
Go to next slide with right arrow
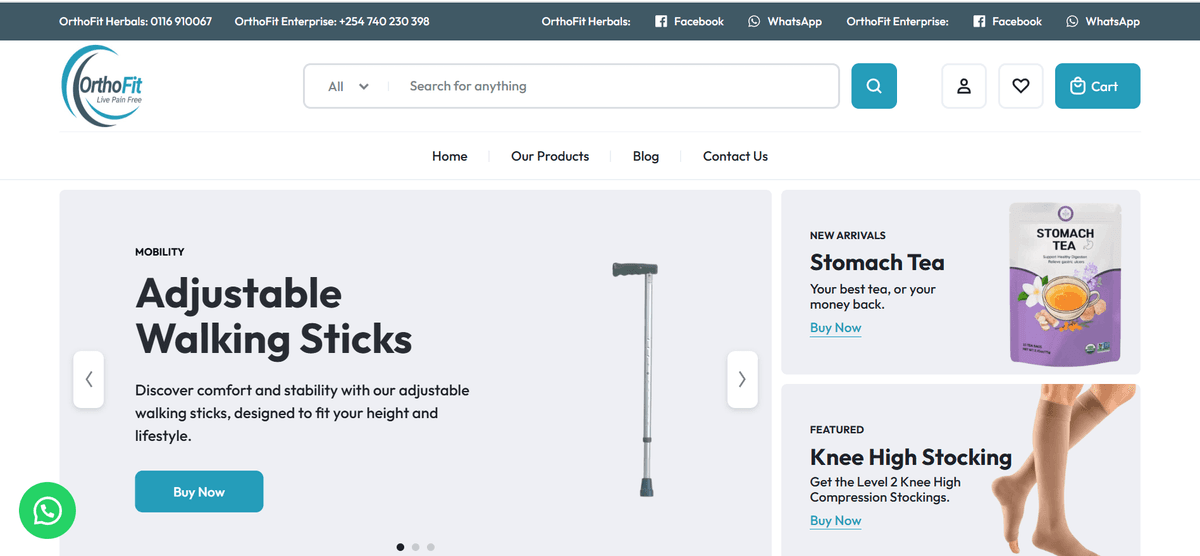741,379
